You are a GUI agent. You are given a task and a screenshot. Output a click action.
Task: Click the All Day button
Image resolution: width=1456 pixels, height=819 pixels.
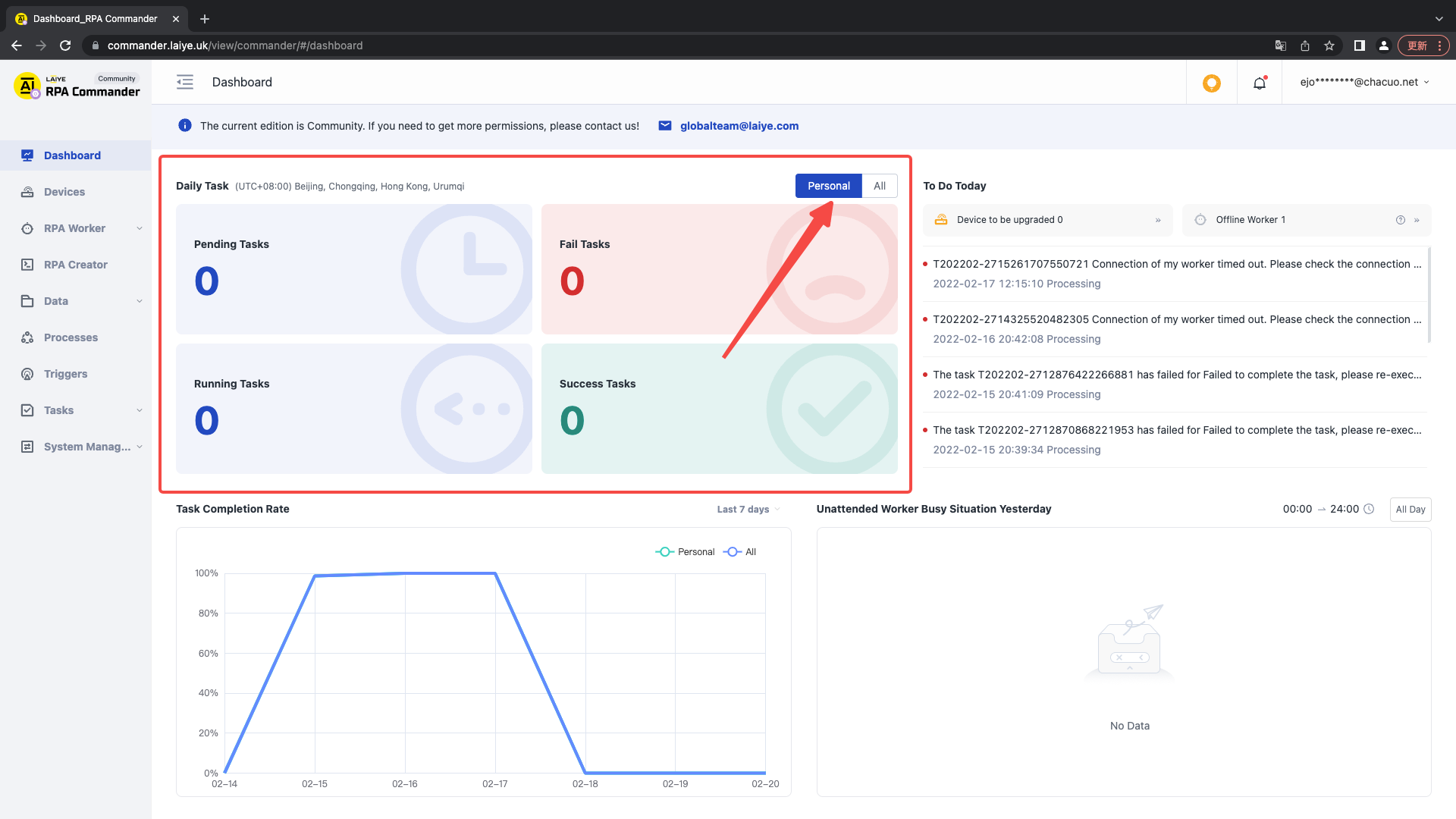(1410, 509)
